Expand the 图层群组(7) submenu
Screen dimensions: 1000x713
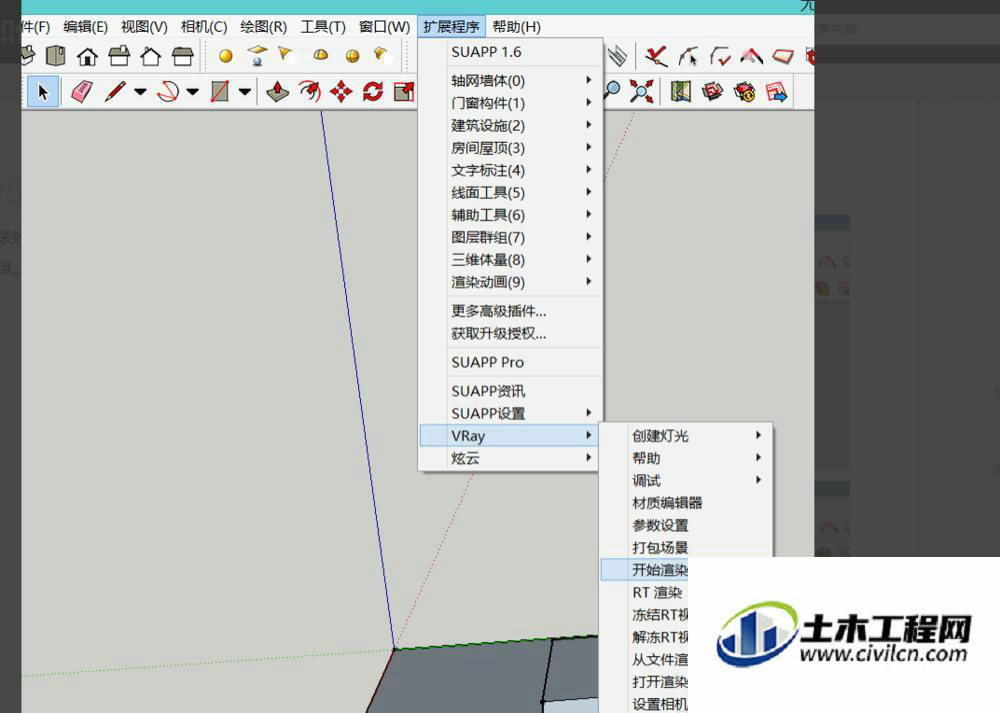[510, 237]
